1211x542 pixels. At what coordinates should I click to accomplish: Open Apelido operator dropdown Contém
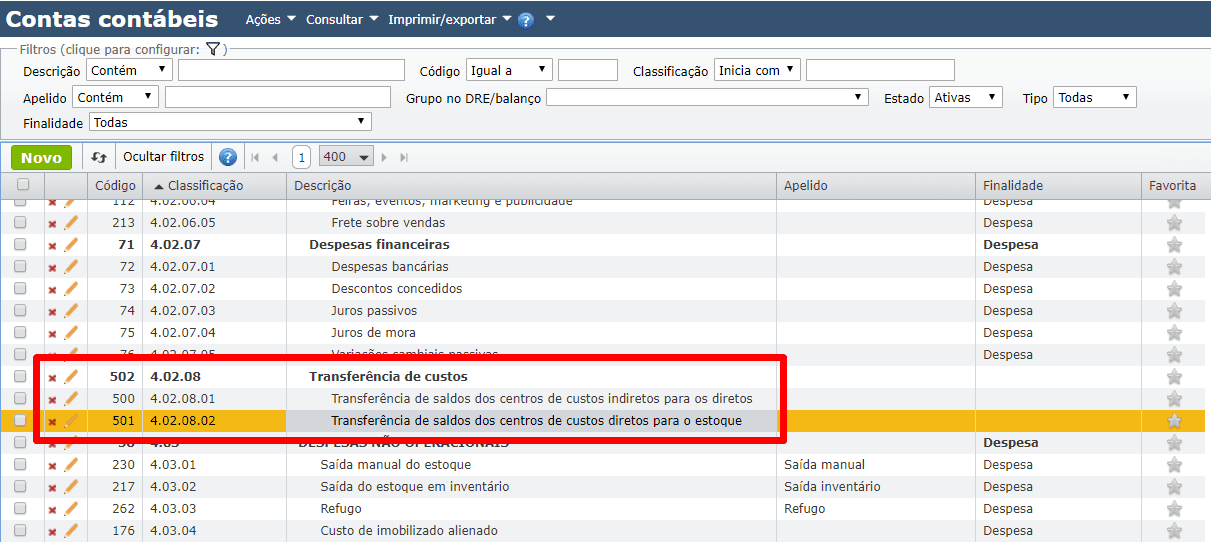click(x=115, y=97)
